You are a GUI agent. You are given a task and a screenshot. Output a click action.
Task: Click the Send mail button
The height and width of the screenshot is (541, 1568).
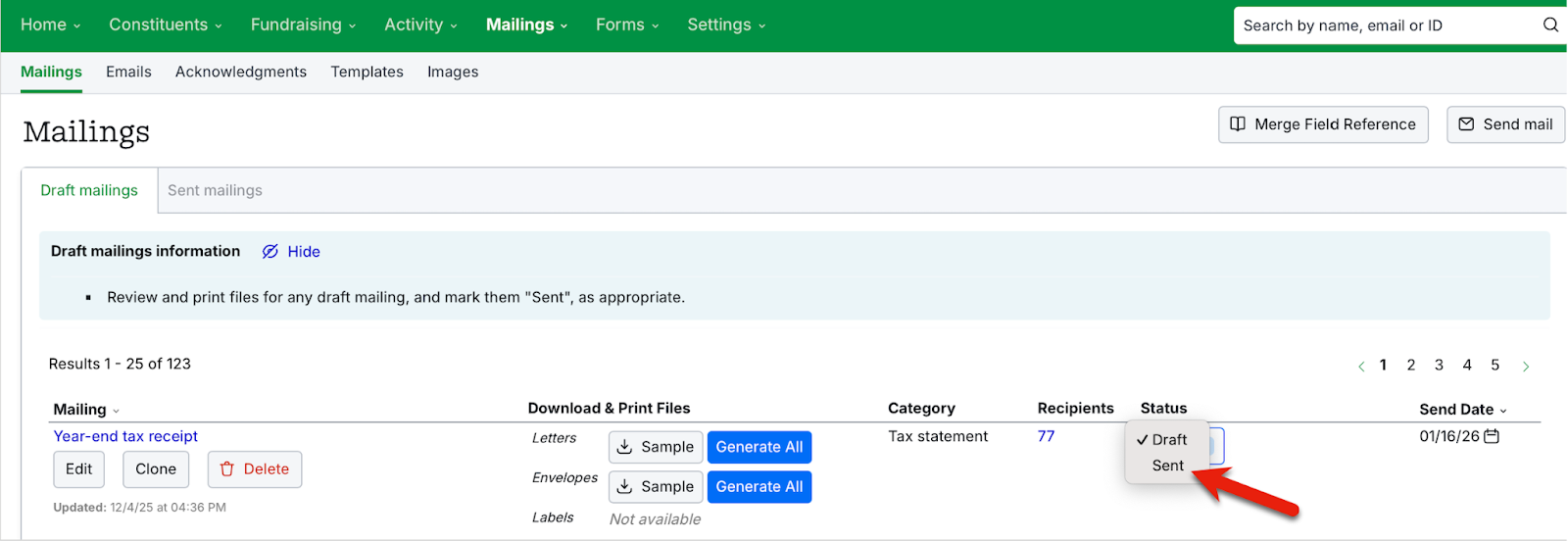[x=1505, y=124]
